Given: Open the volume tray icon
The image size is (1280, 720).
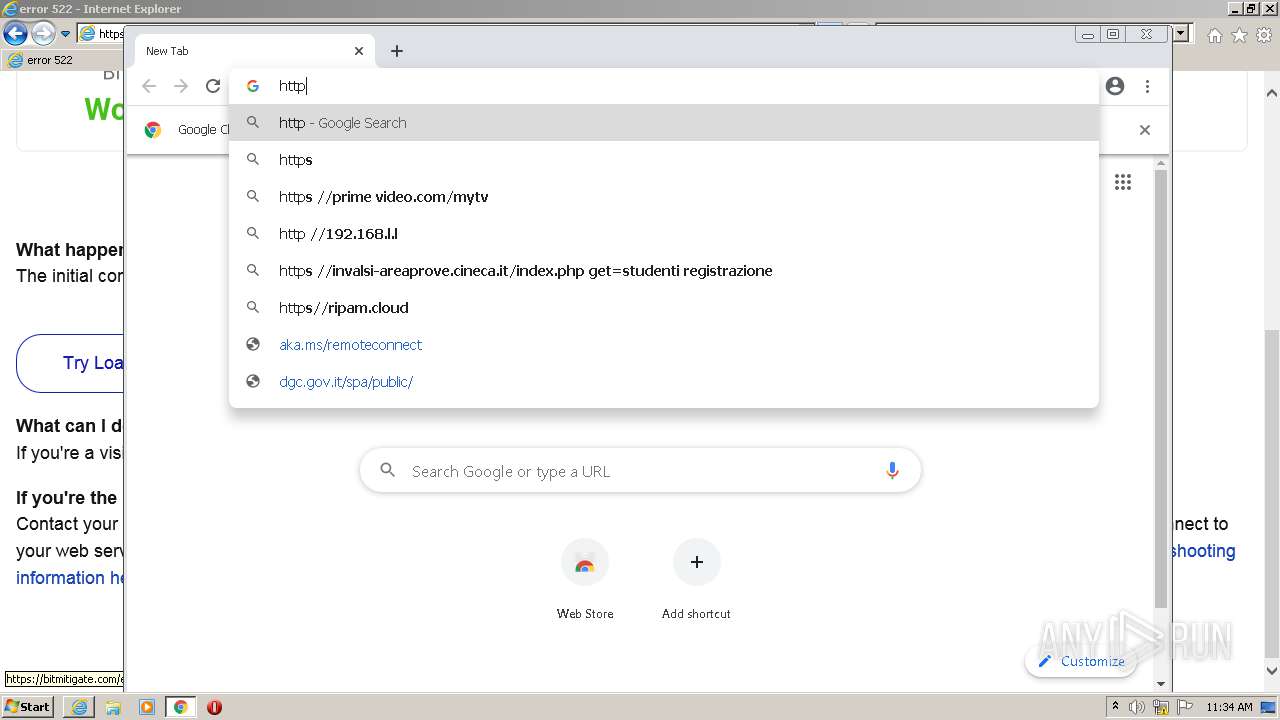Looking at the screenshot, I should 1137,707.
